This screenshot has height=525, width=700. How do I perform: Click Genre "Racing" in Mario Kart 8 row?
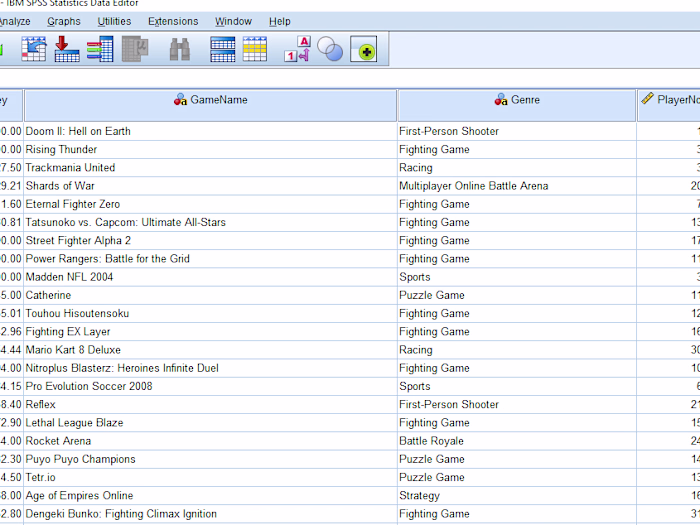517,350
